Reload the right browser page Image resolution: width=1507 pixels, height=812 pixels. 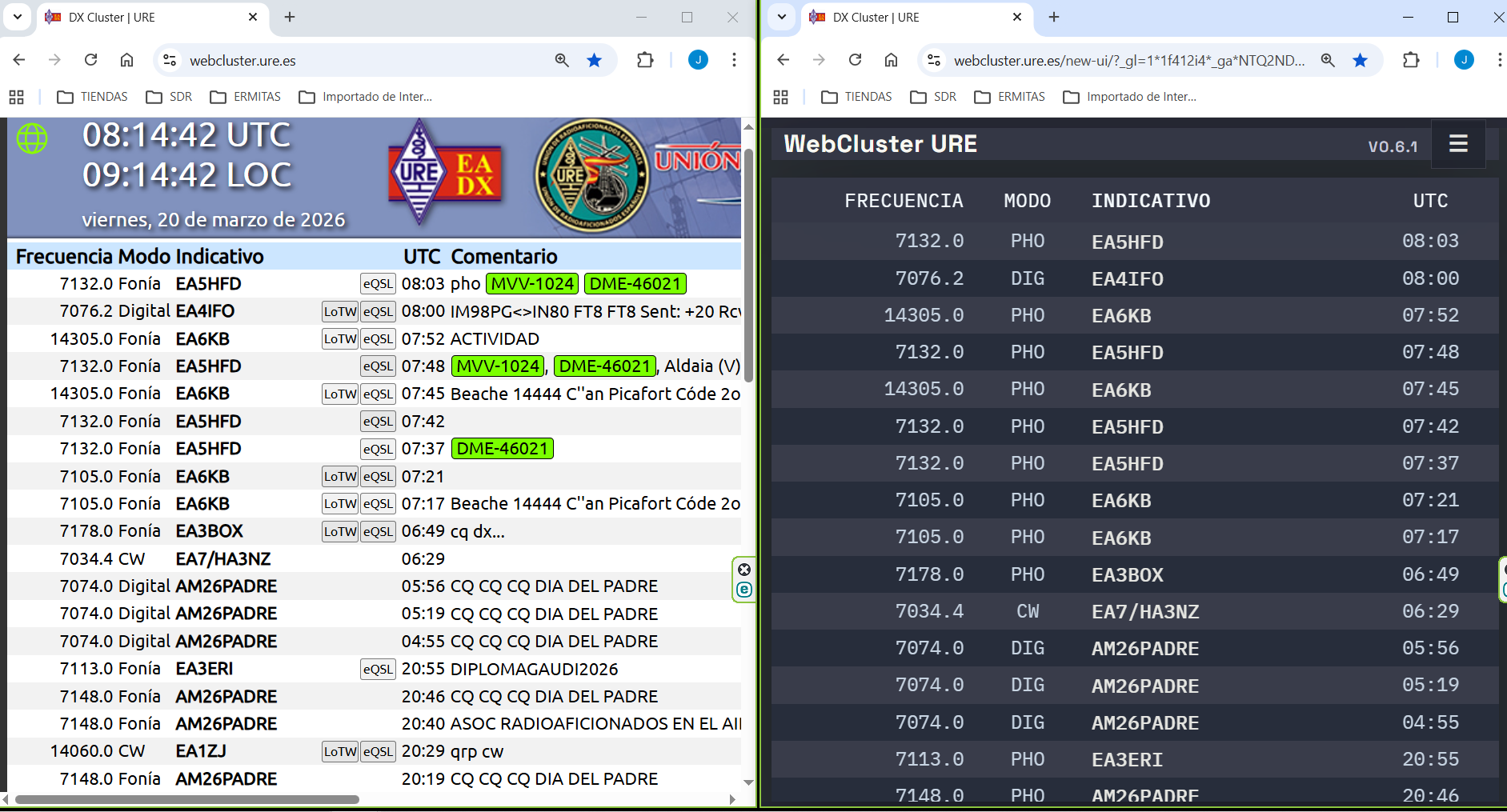855,60
